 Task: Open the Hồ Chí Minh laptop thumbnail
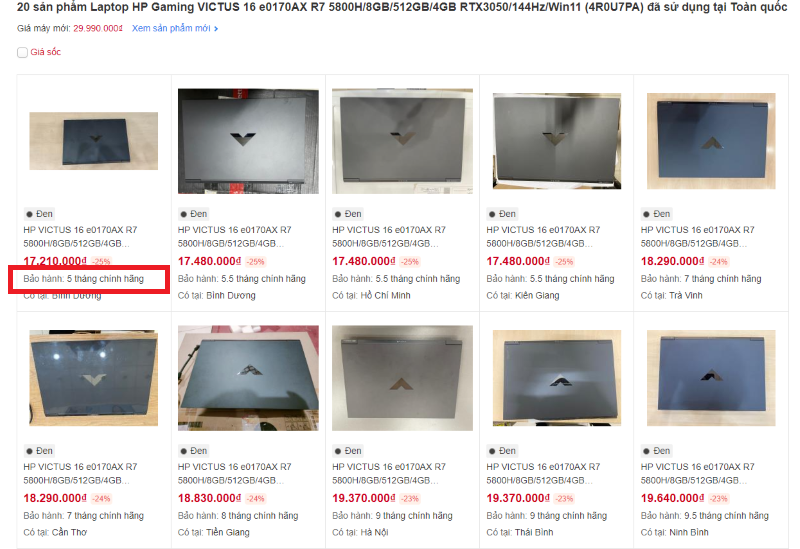(402, 141)
